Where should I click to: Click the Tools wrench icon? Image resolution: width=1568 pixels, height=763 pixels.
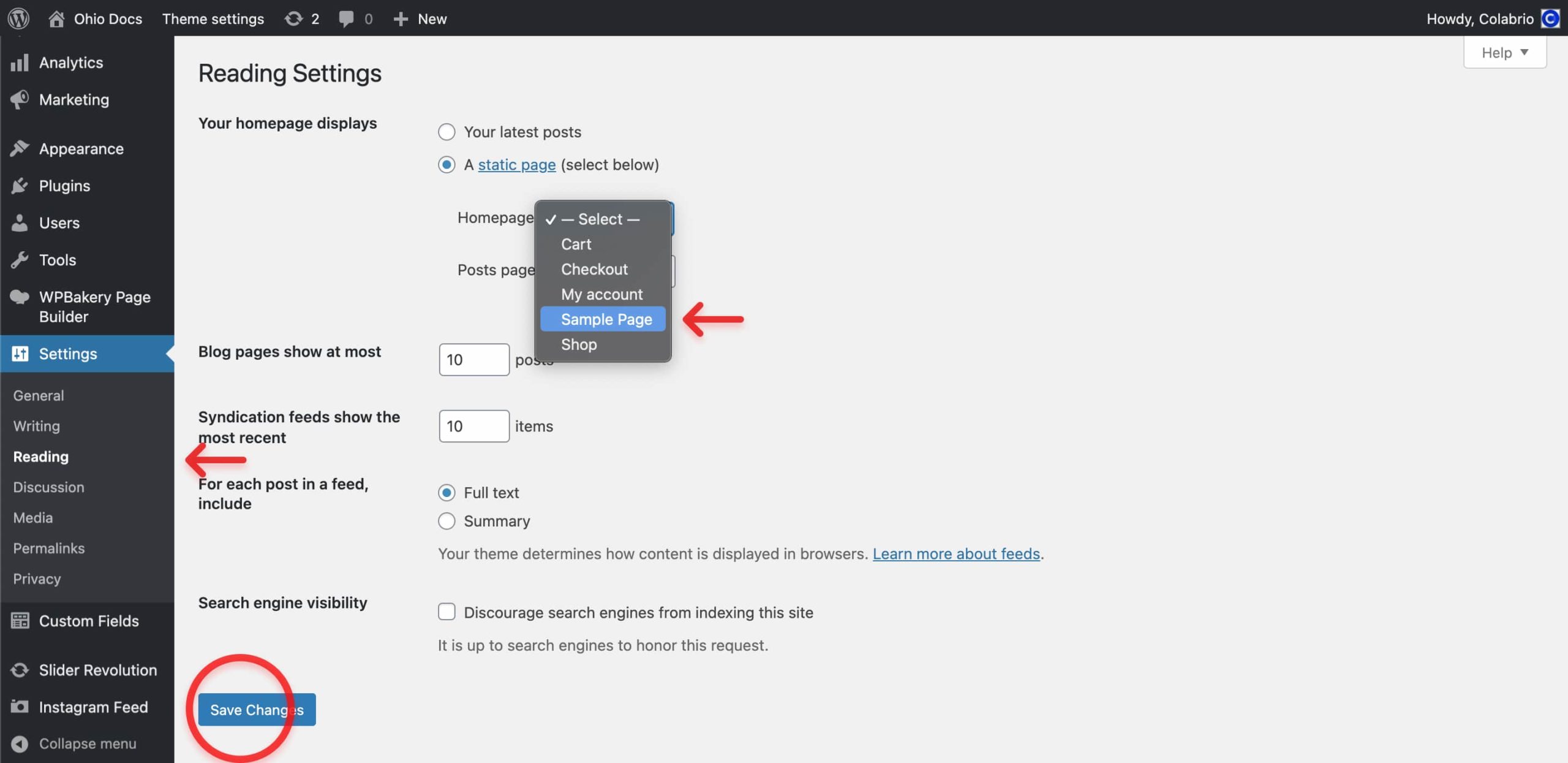coord(20,260)
